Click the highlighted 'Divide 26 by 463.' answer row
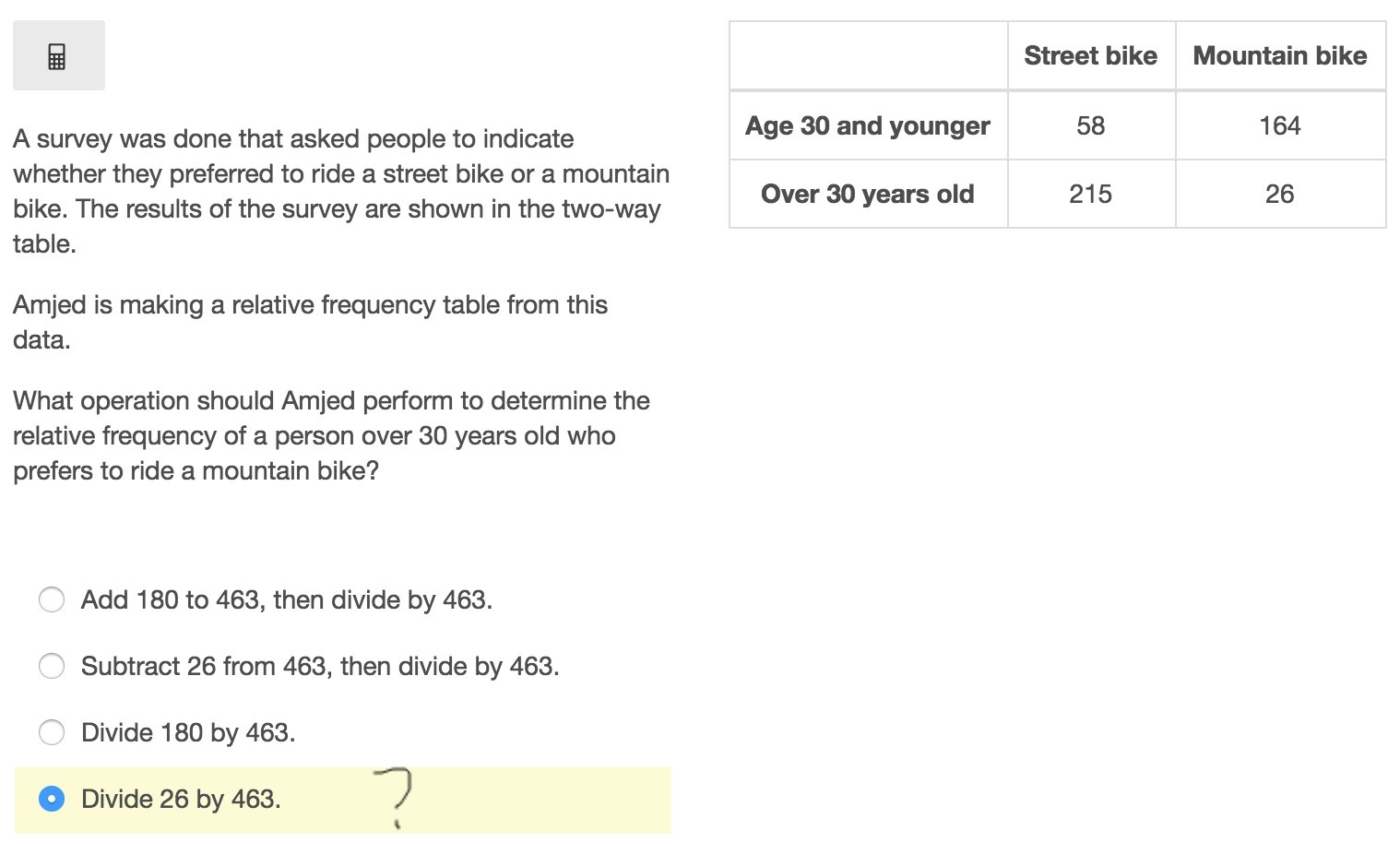Image resolution: width=1400 pixels, height=854 pixels. point(343,801)
